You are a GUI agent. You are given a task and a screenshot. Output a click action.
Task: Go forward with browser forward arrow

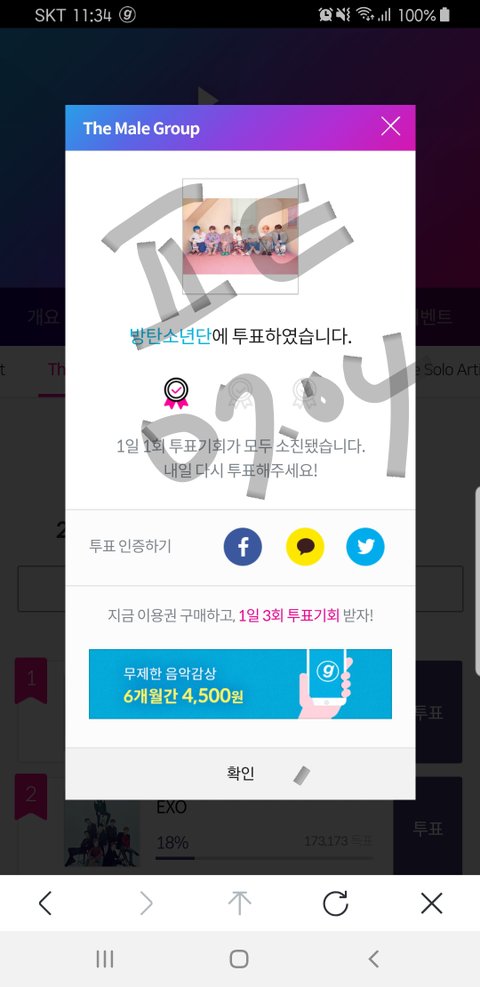tap(146, 904)
